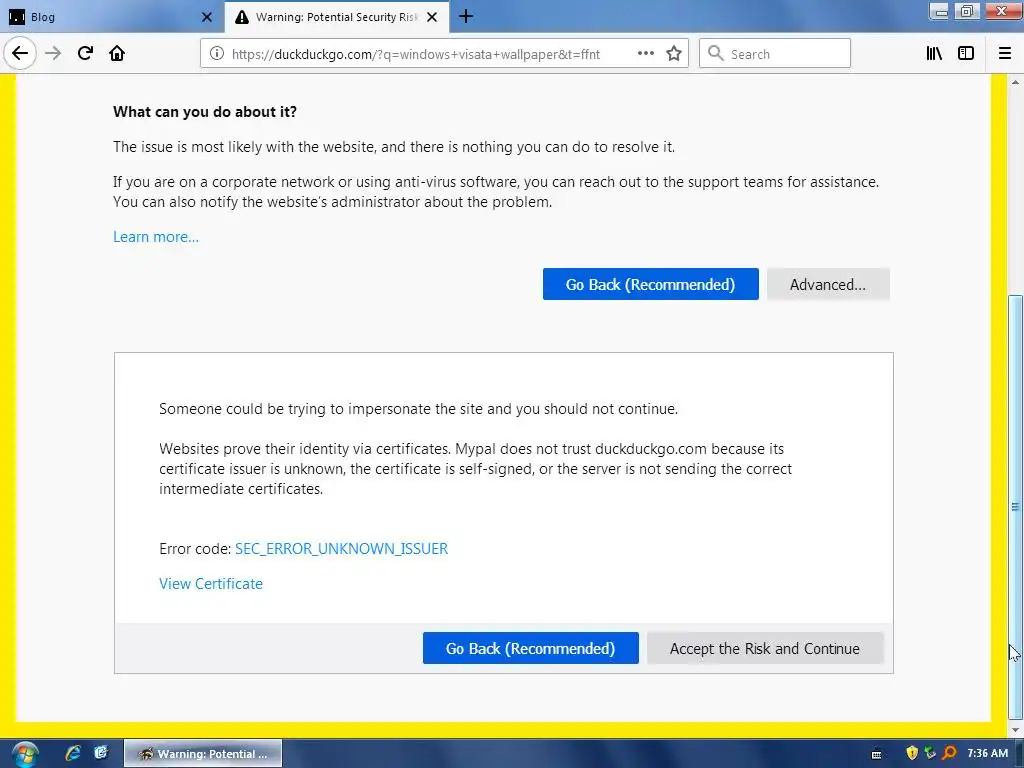Click the vertical scrollbar thumb
Screen dimensions: 1024x768
click(x=1015, y=506)
